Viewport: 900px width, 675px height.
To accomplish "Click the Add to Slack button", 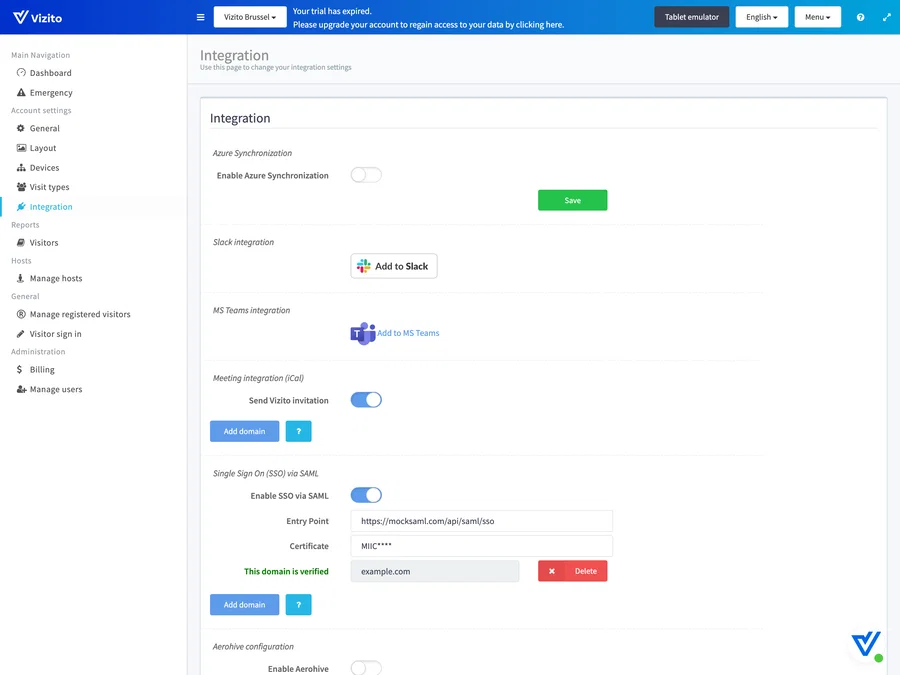I will point(394,266).
